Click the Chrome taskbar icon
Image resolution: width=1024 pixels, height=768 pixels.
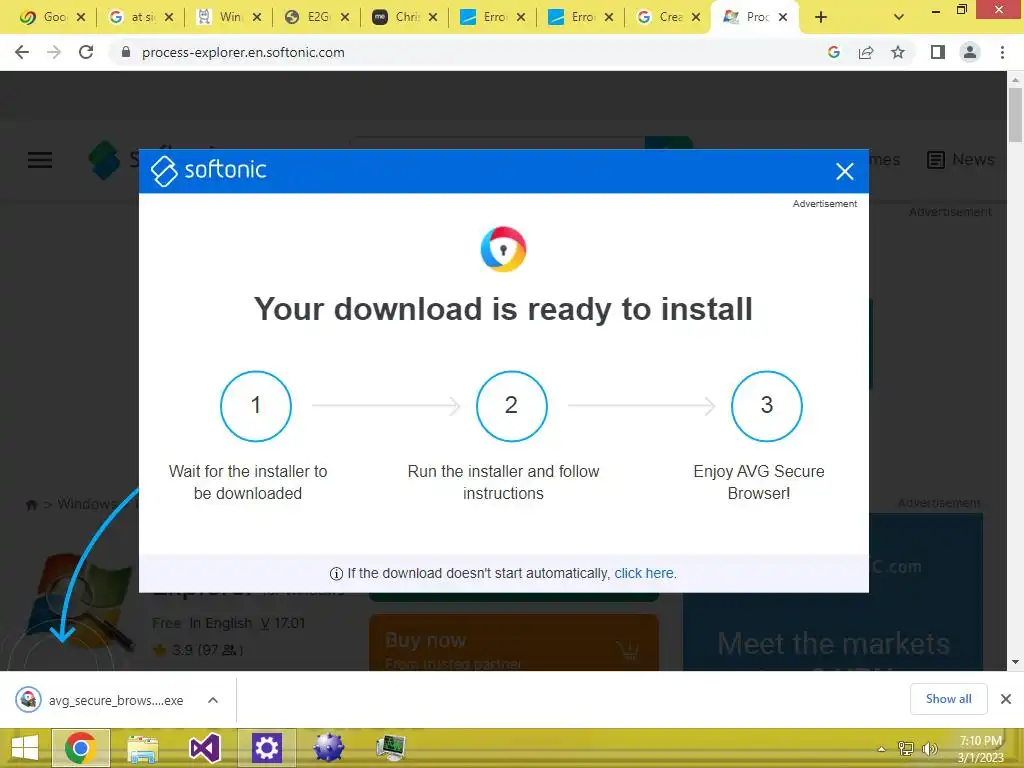pyautogui.click(x=80, y=748)
